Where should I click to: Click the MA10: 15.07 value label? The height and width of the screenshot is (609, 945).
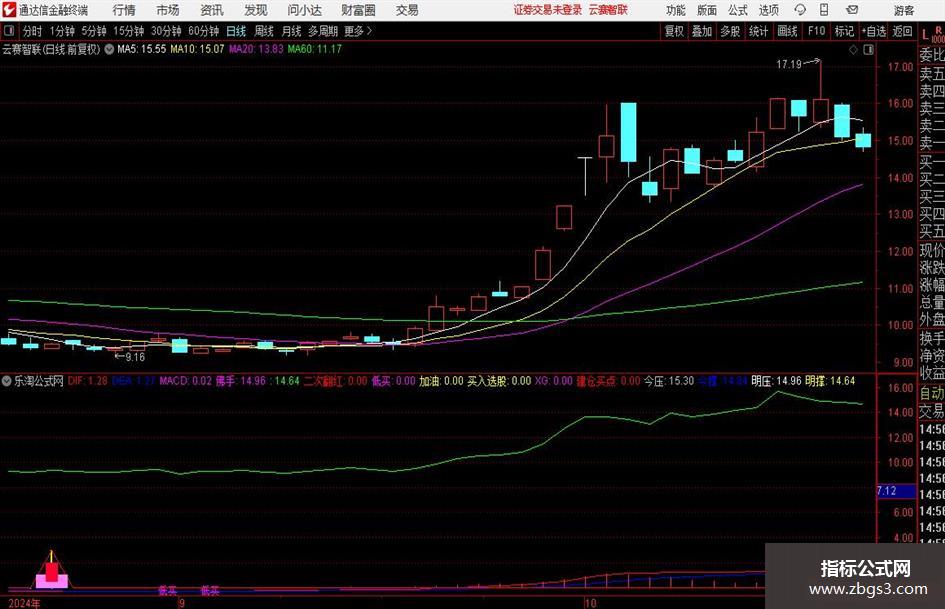point(198,49)
